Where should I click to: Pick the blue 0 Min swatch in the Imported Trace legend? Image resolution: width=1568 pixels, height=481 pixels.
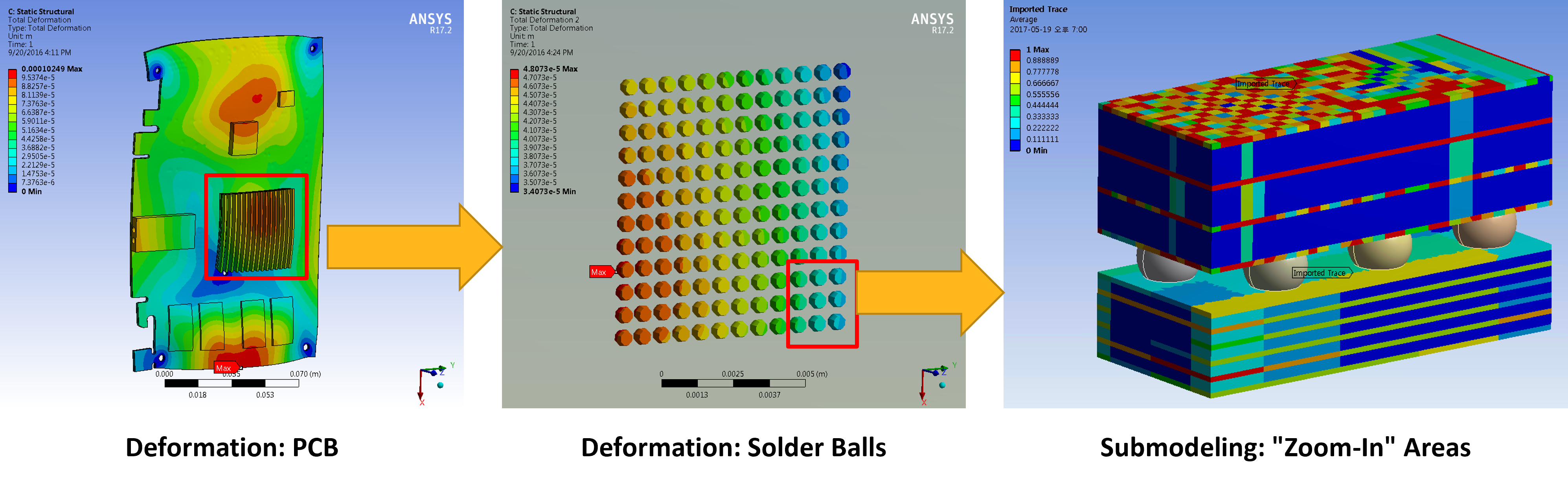coord(1015,145)
